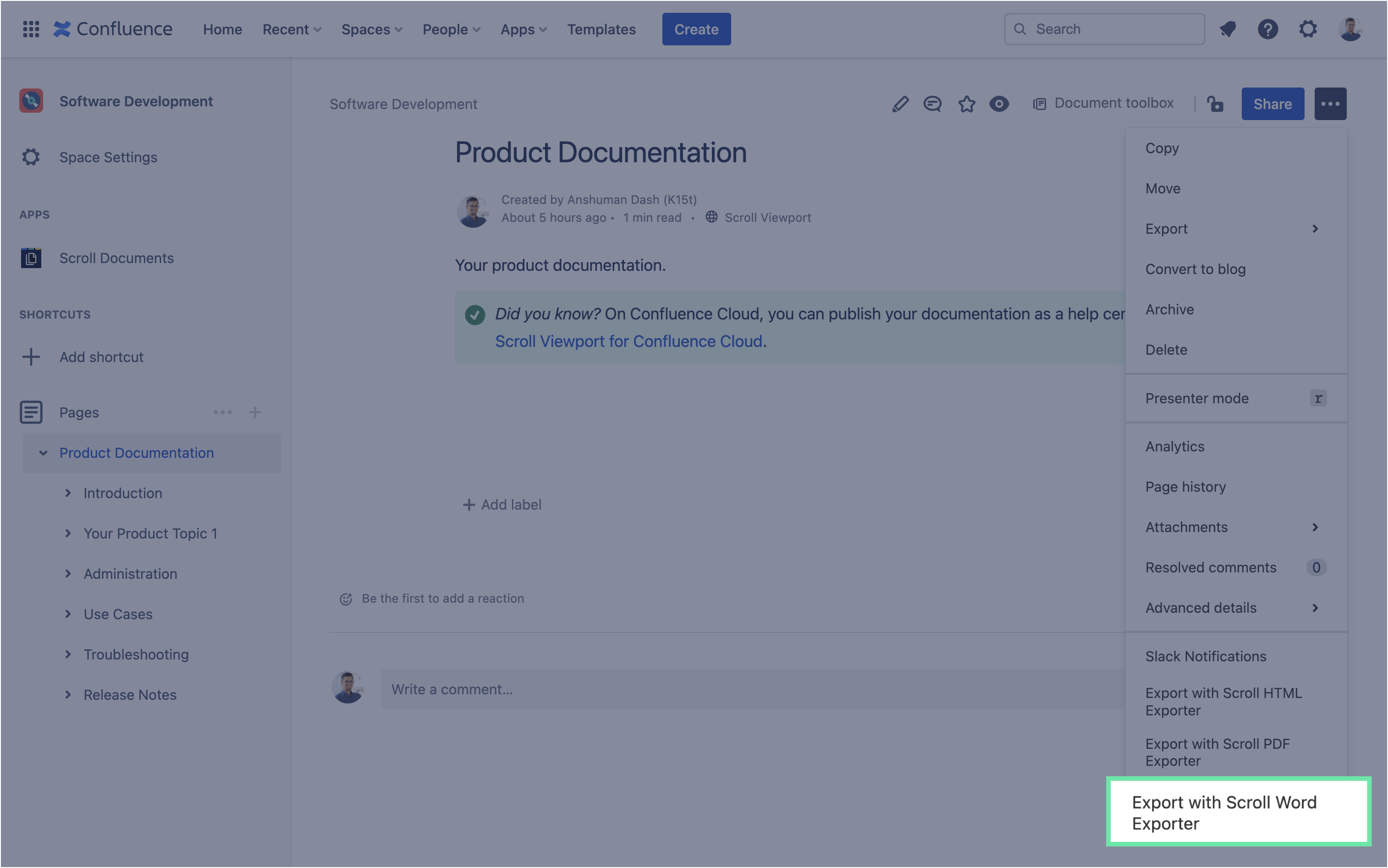The image size is (1388, 868).
Task: Open notifications bell icon
Action: 1227,29
